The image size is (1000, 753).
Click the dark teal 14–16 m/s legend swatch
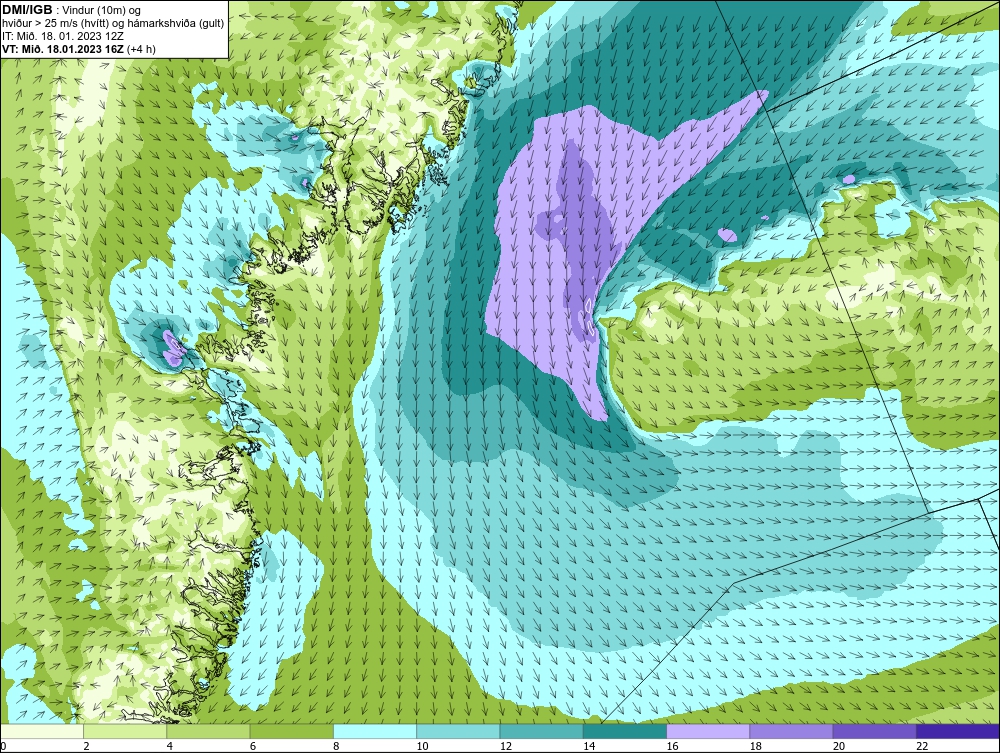[624, 731]
